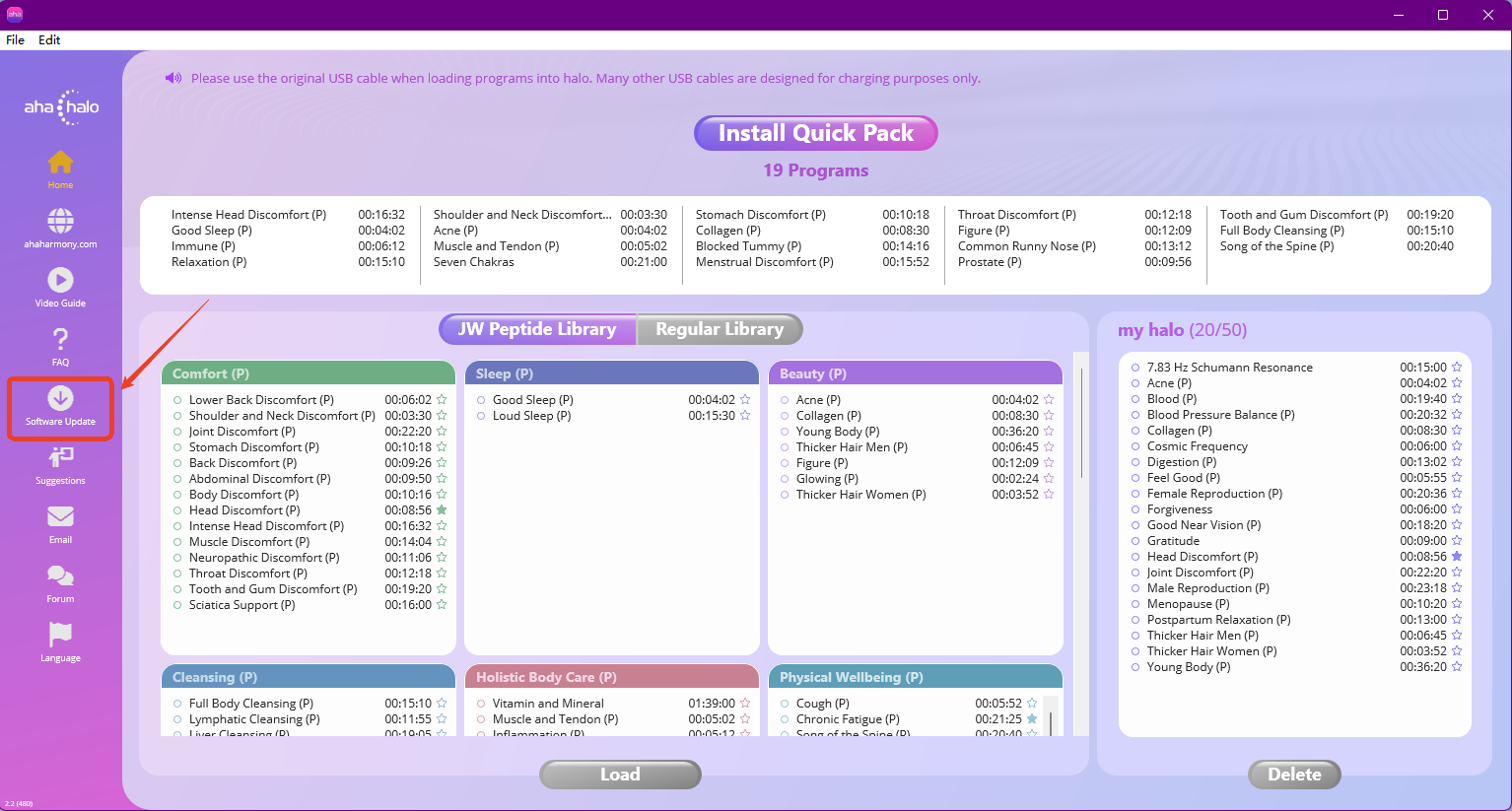1512x811 pixels.
Task: Click the Install Quick Pack button
Action: coord(816,133)
